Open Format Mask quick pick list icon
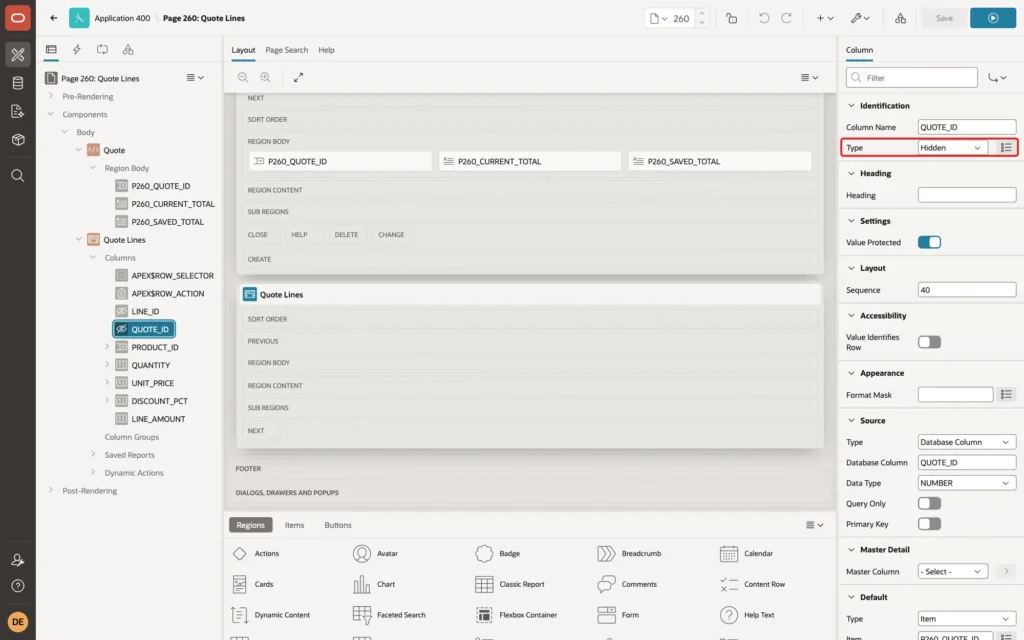1024x640 pixels. point(1006,394)
